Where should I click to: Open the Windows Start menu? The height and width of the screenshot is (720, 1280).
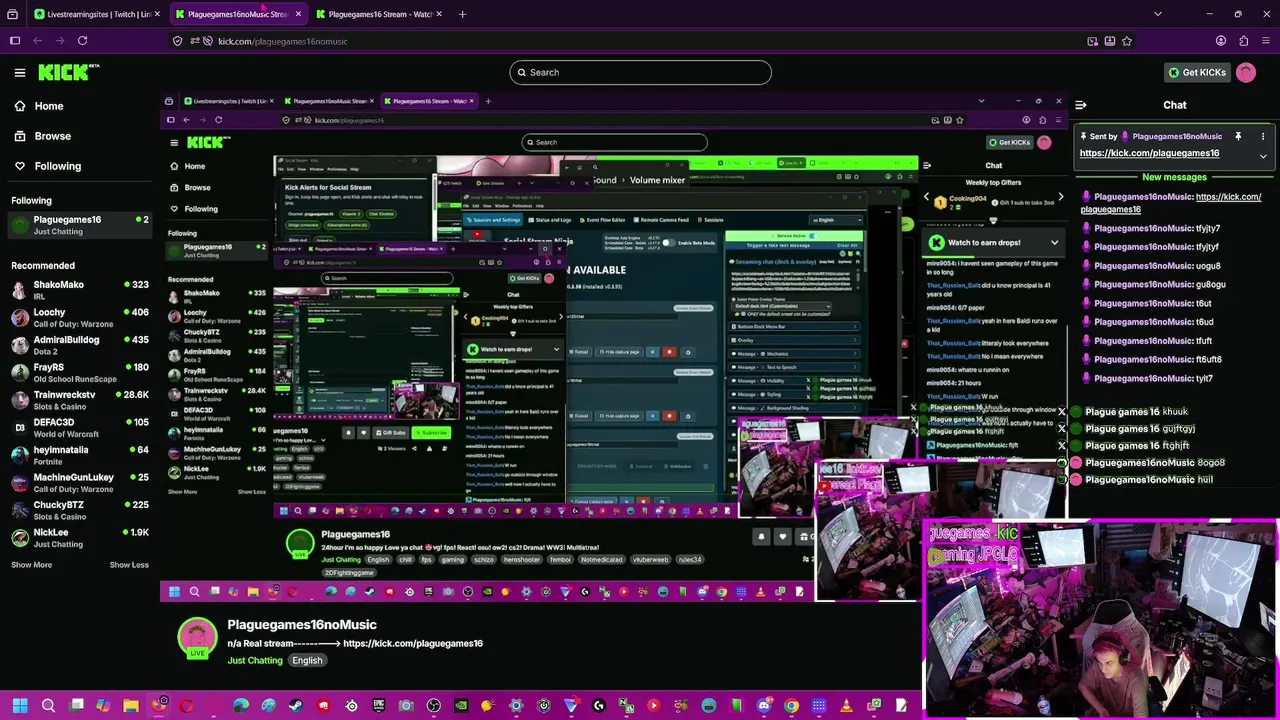20,706
